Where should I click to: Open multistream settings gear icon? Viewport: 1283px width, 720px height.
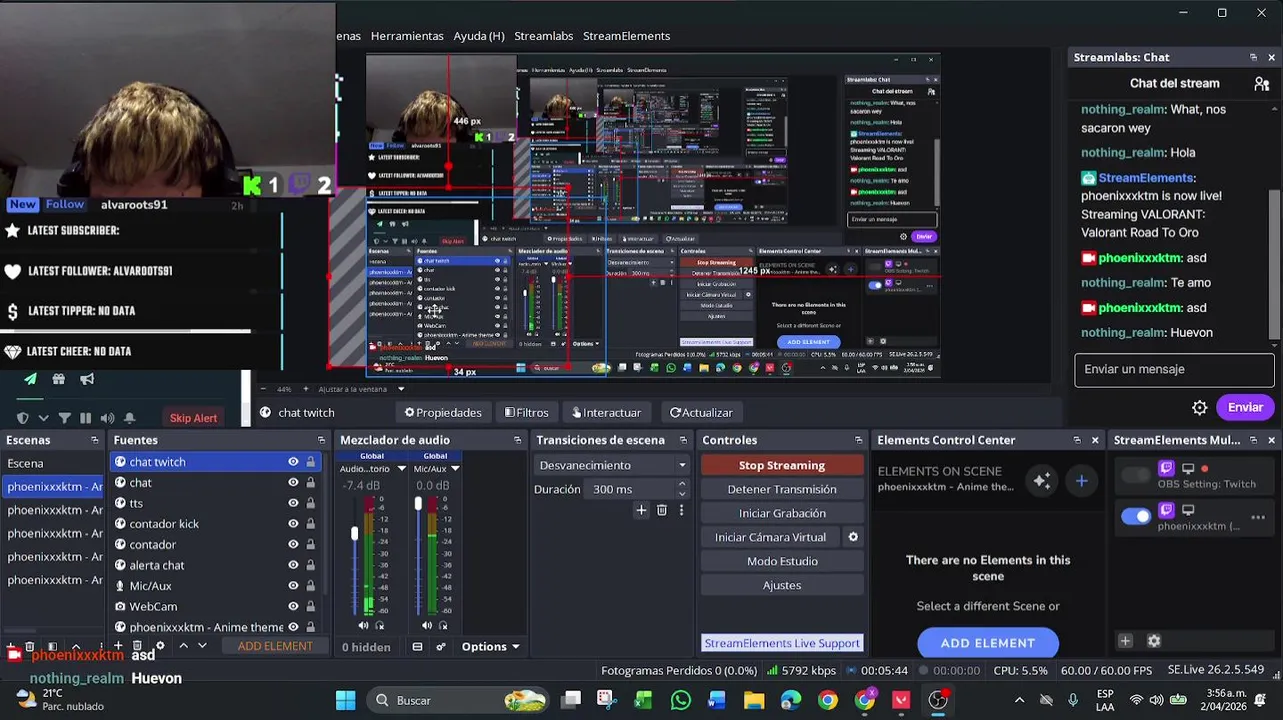point(1153,641)
